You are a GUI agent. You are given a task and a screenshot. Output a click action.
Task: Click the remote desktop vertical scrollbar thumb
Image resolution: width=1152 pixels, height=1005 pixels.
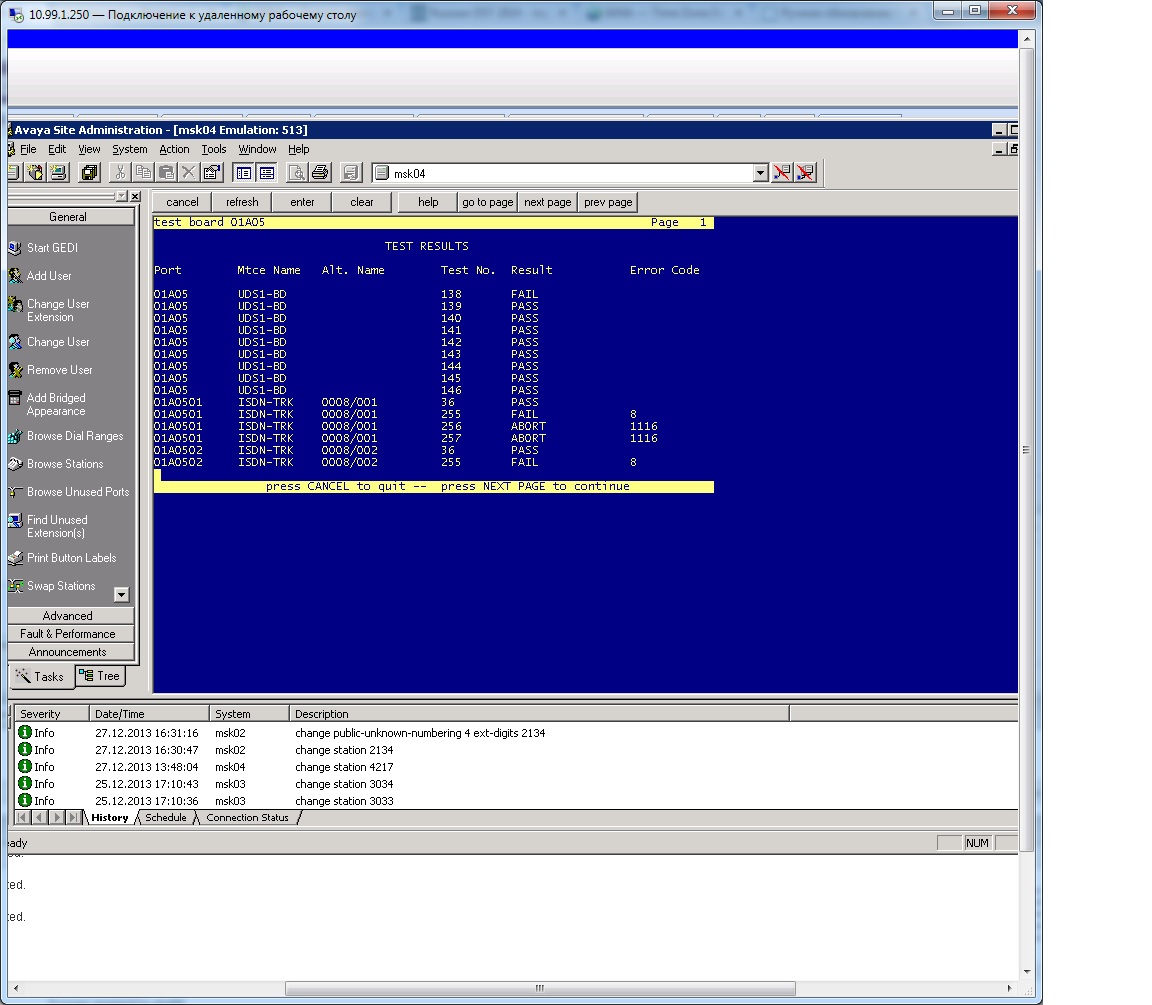point(1026,449)
